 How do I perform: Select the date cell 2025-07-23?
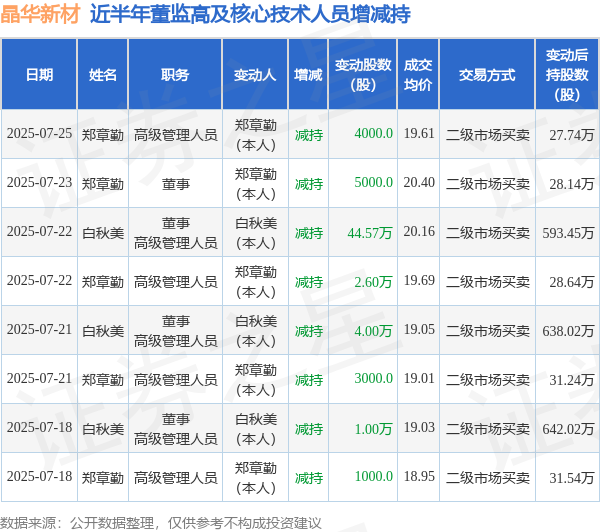pos(39,183)
